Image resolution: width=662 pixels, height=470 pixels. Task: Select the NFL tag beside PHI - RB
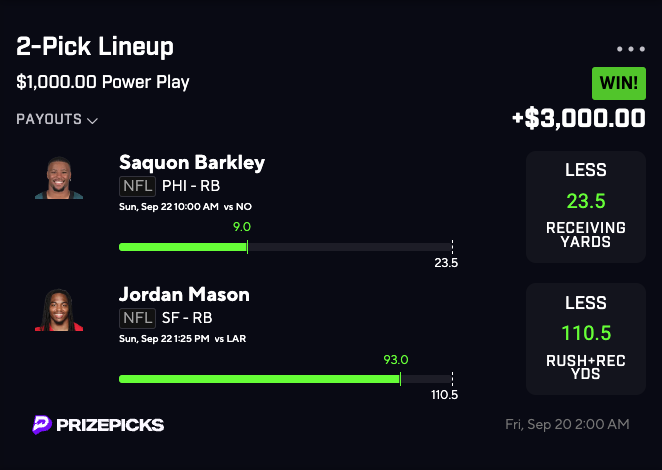coord(136,185)
